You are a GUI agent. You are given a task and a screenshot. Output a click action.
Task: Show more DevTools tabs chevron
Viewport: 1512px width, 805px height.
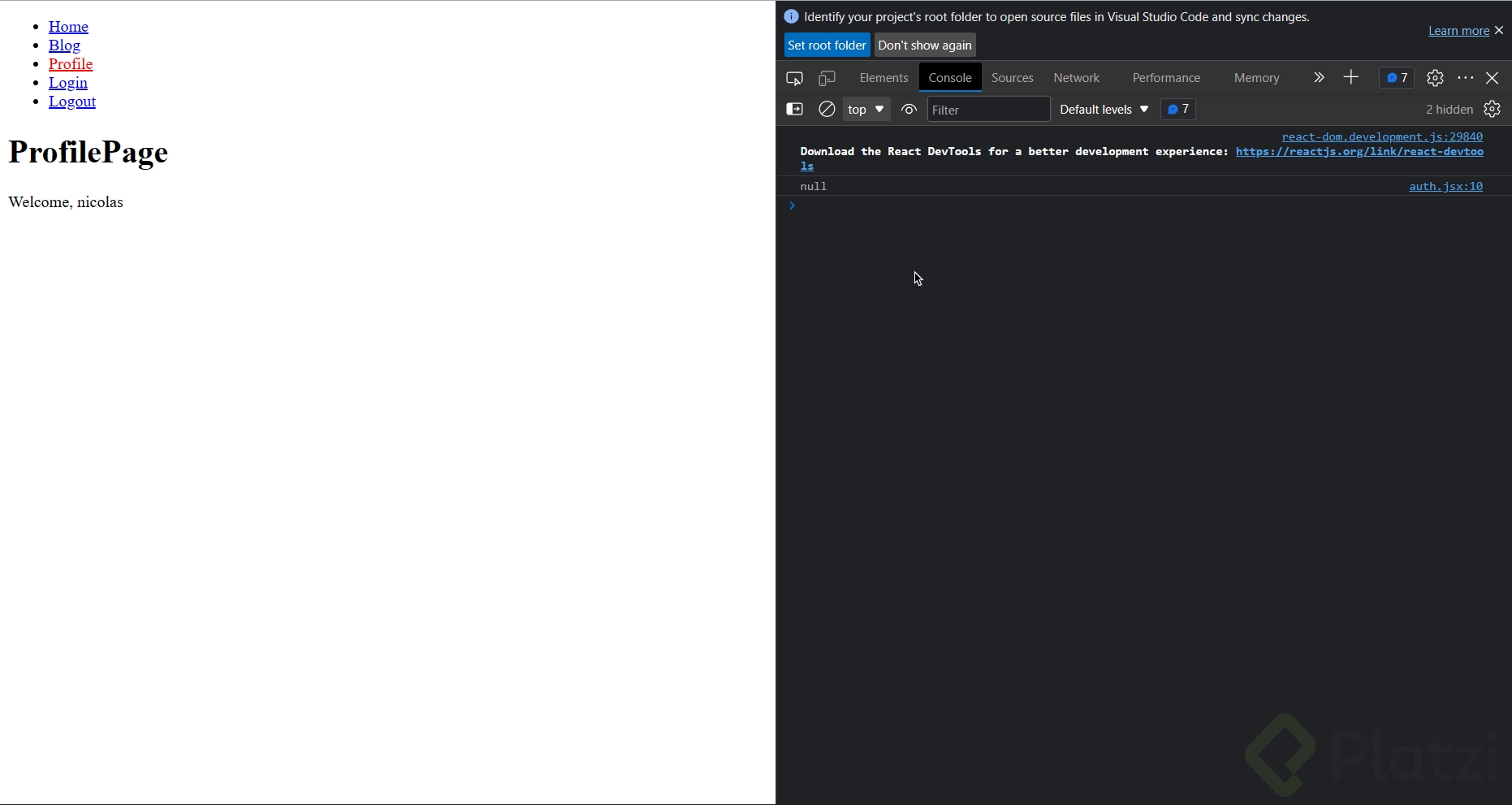[x=1319, y=78]
